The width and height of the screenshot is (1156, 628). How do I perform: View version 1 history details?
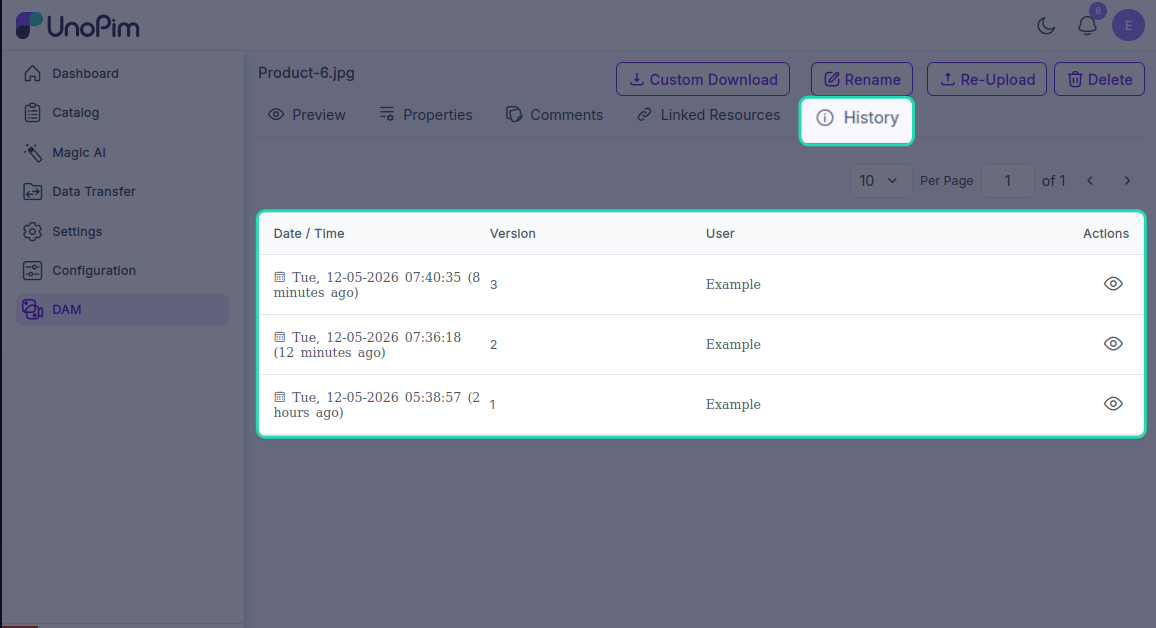click(x=1113, y=404)
